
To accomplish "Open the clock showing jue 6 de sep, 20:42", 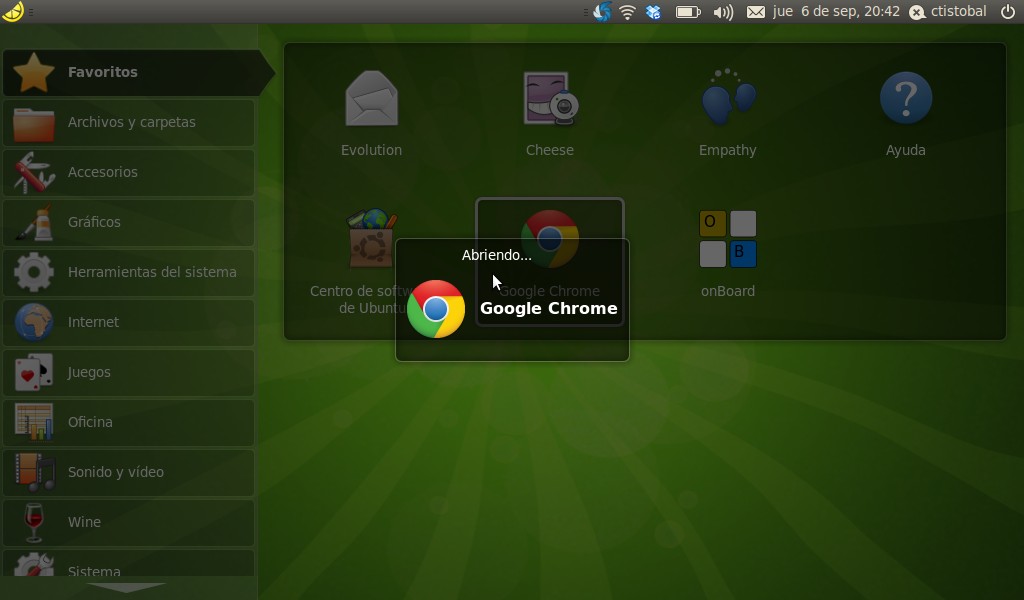I will (x=836, y=12).
